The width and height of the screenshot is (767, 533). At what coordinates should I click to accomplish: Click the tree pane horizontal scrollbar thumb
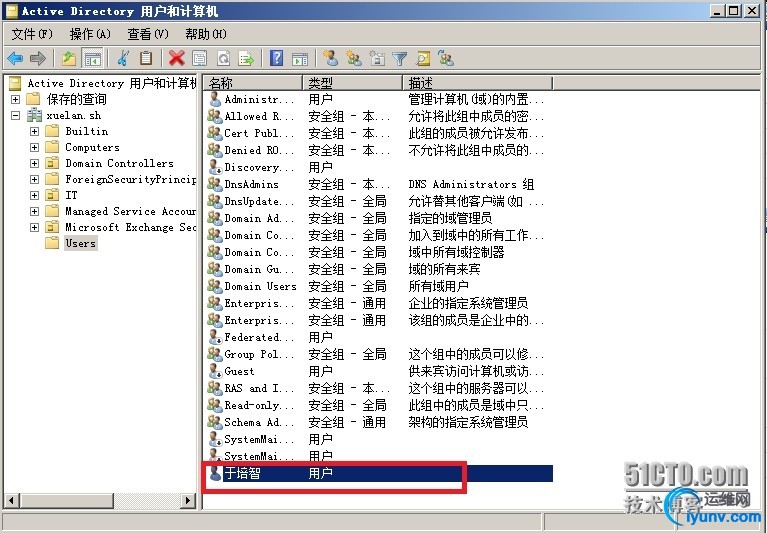68,500
